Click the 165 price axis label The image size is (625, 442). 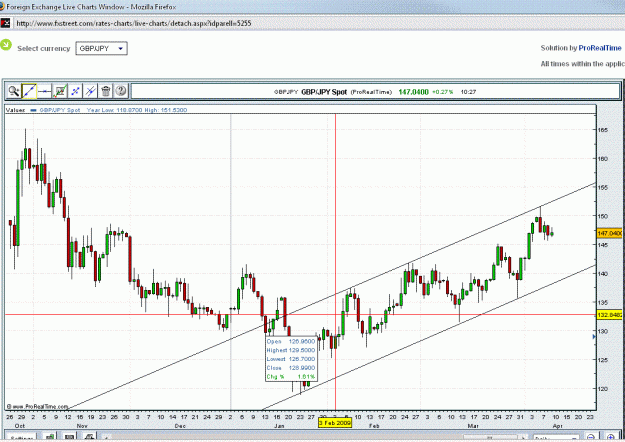[x=603, y=130]
